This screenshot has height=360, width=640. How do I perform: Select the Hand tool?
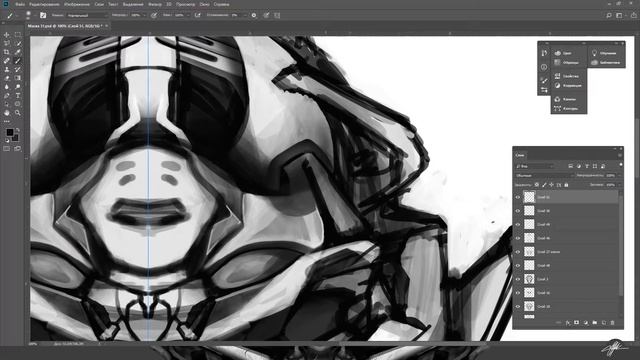pos(7,113)
